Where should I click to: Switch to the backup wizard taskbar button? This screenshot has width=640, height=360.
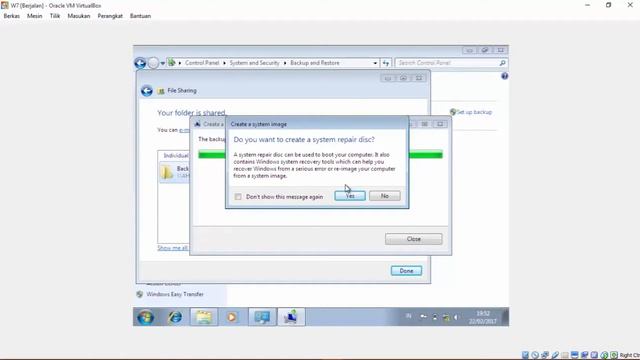pos(291,317)
